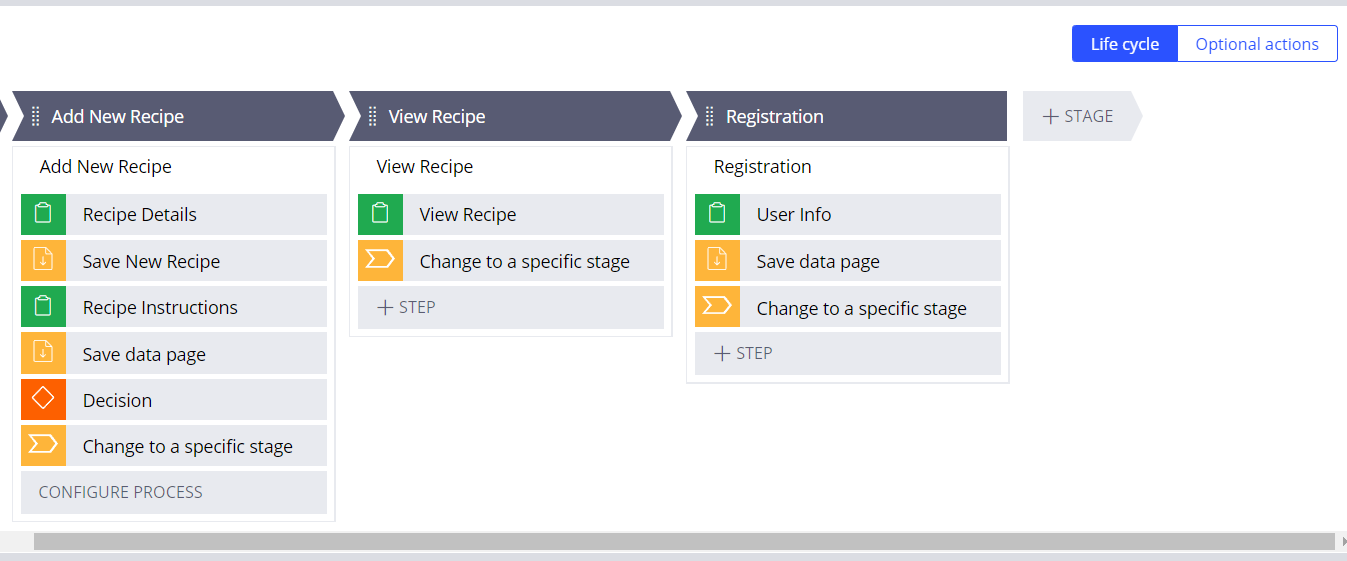Add a step under Registration process

pyautogui.click(x=744, y=353)
